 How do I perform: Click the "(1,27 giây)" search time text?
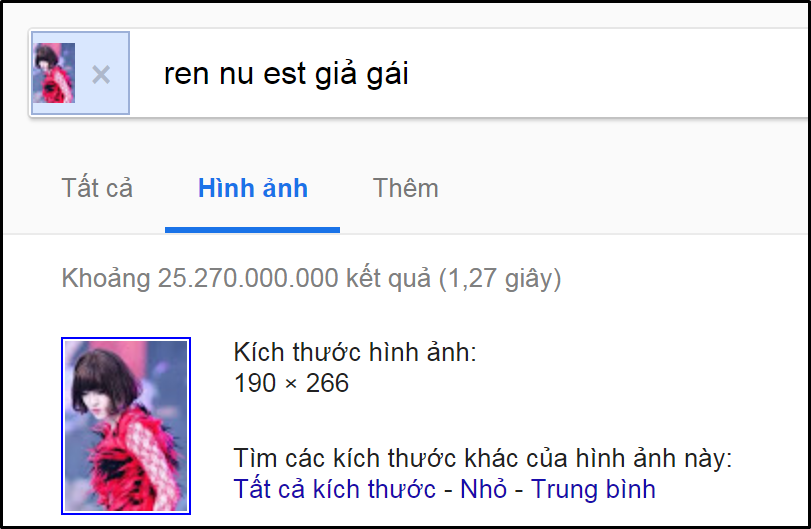500,278
